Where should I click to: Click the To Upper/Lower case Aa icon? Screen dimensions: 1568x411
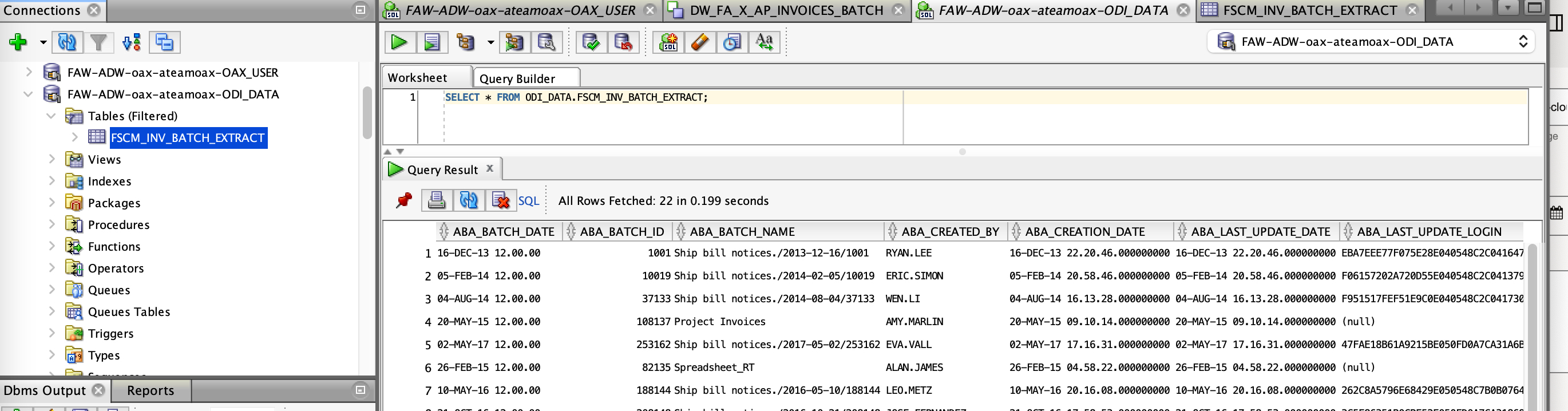coord(763,42)
